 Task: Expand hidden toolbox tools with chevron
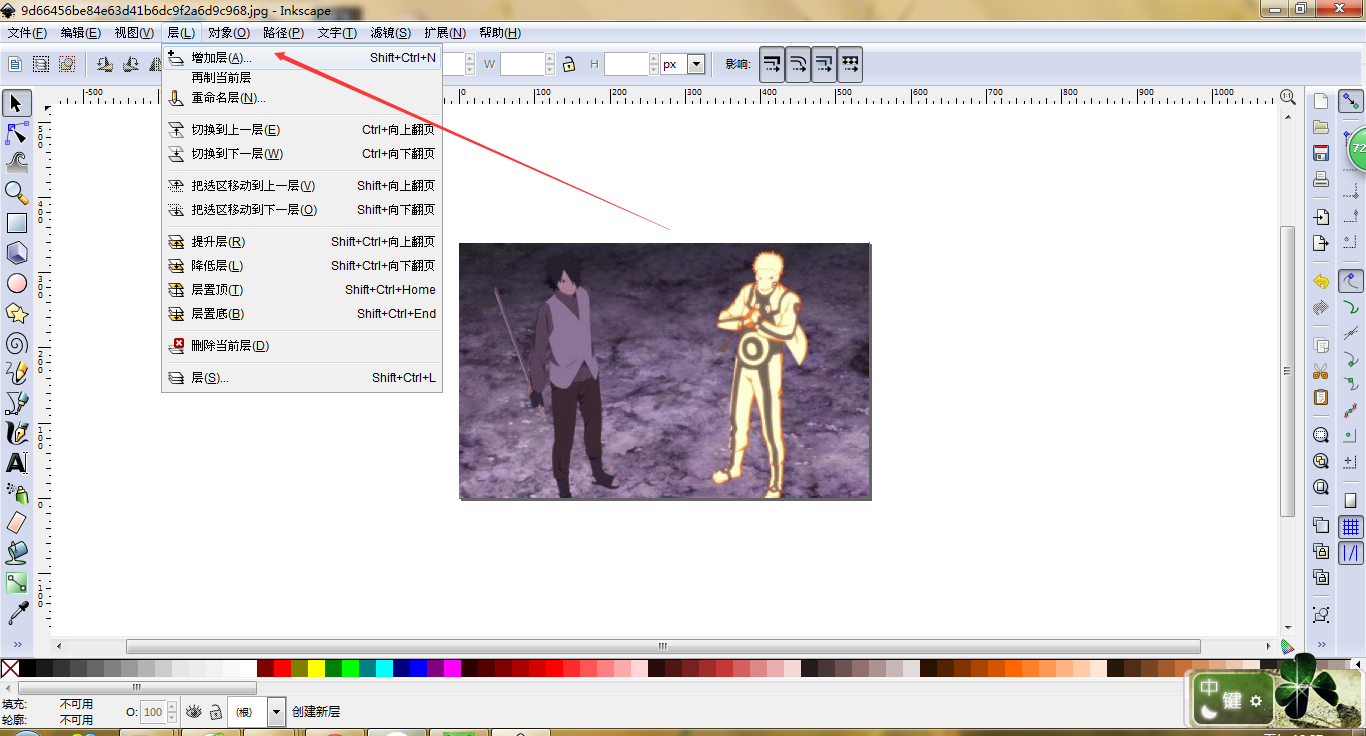pos(17,644)
